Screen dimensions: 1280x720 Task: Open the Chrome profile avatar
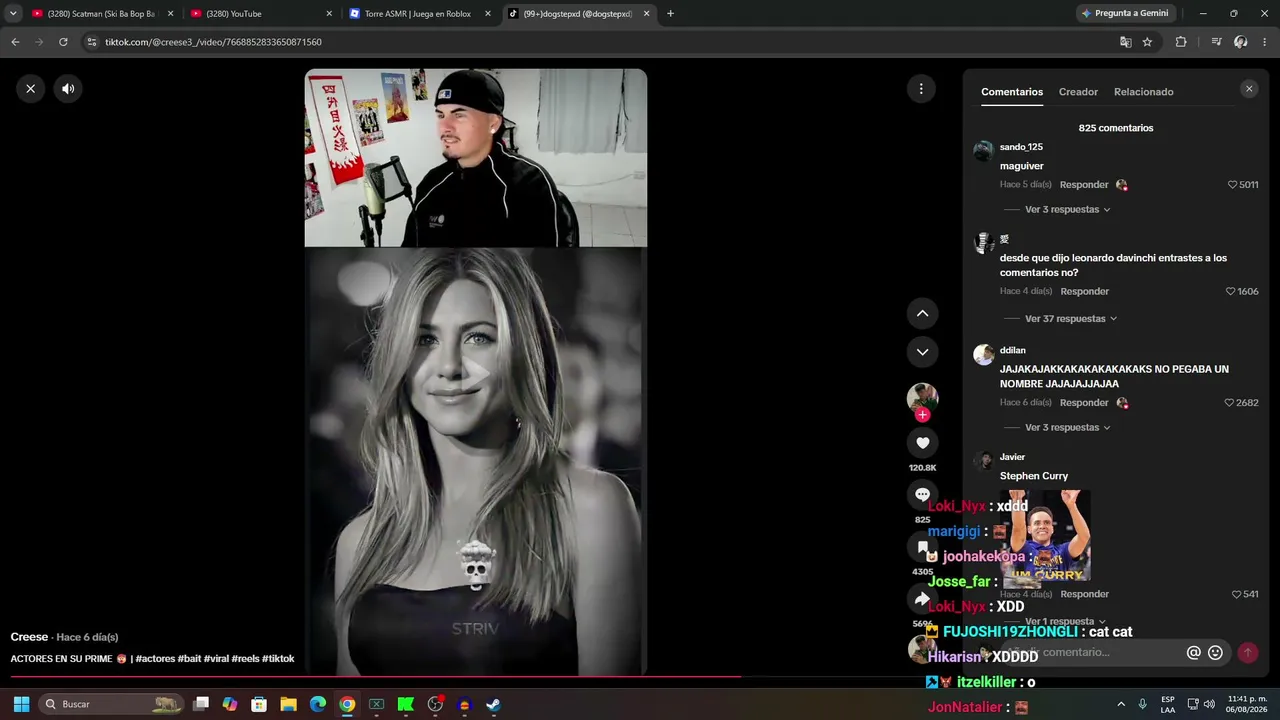(x=1241, y=42)
